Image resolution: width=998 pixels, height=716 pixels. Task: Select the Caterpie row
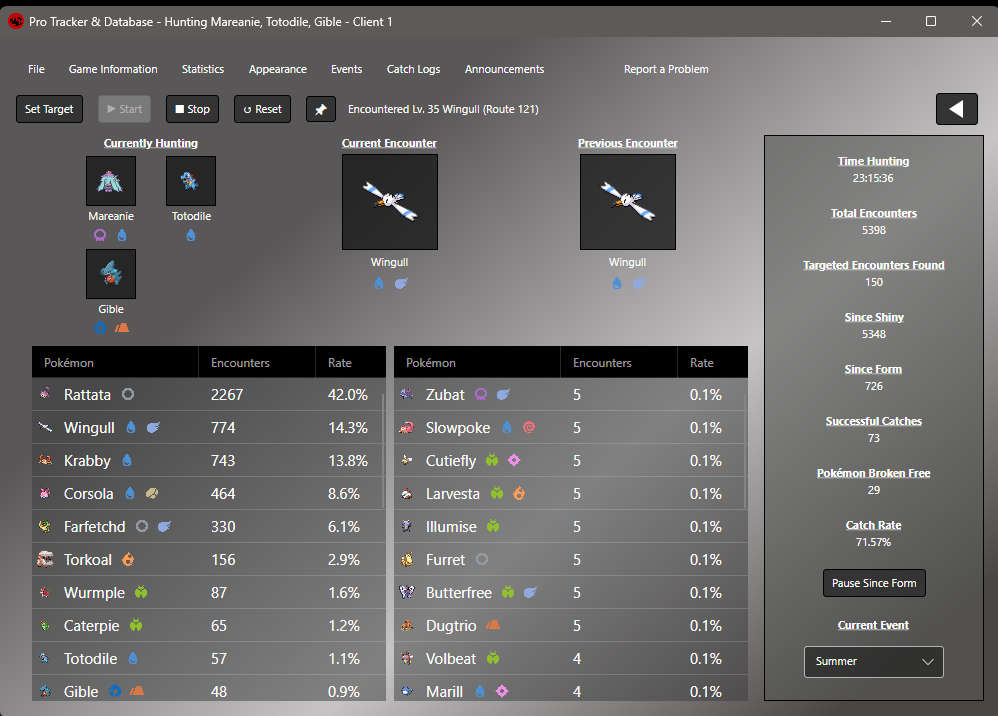(x=209, y=626)
